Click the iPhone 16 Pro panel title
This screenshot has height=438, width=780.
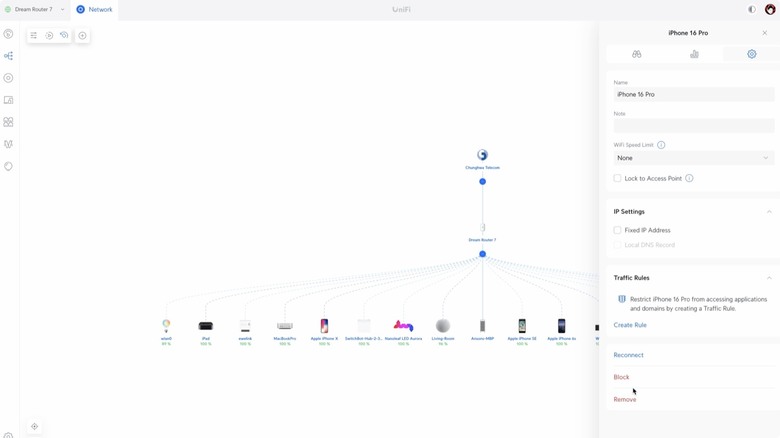pos(688,33)
